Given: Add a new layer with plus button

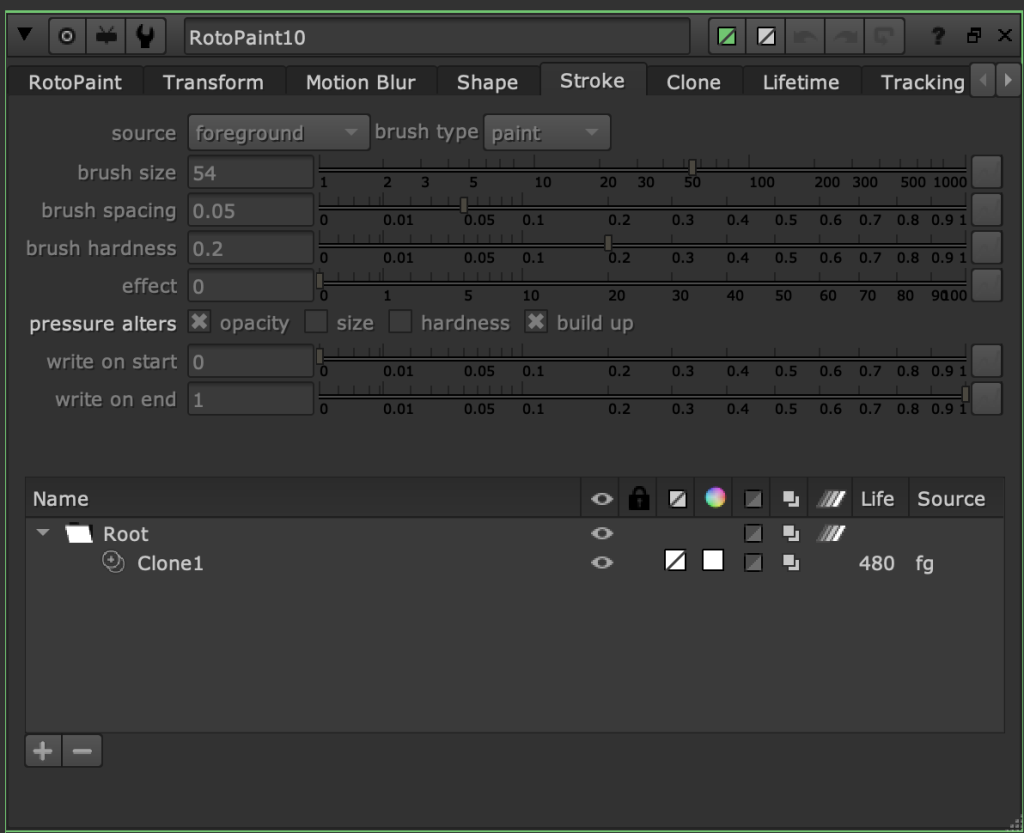Looking at the screenshot, I should coord(43,751).
